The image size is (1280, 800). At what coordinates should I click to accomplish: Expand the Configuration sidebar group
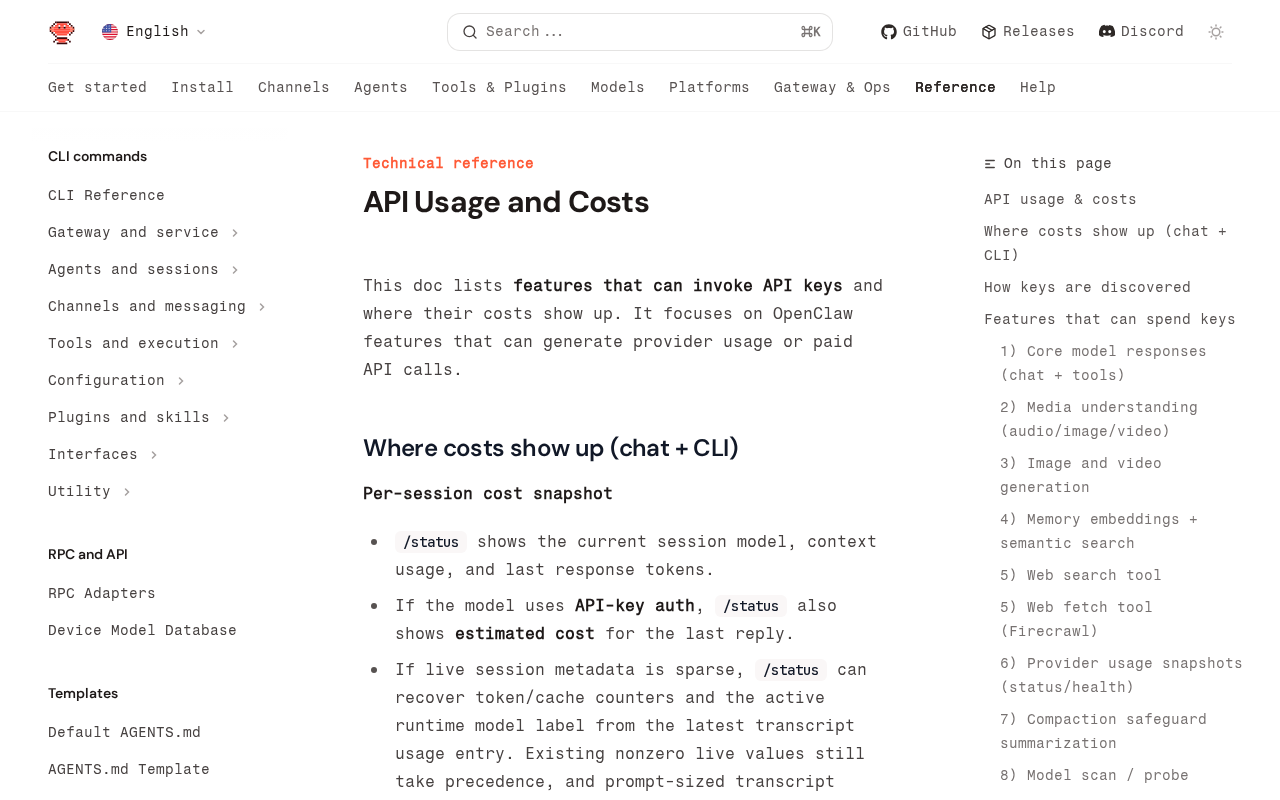[181, 381]
